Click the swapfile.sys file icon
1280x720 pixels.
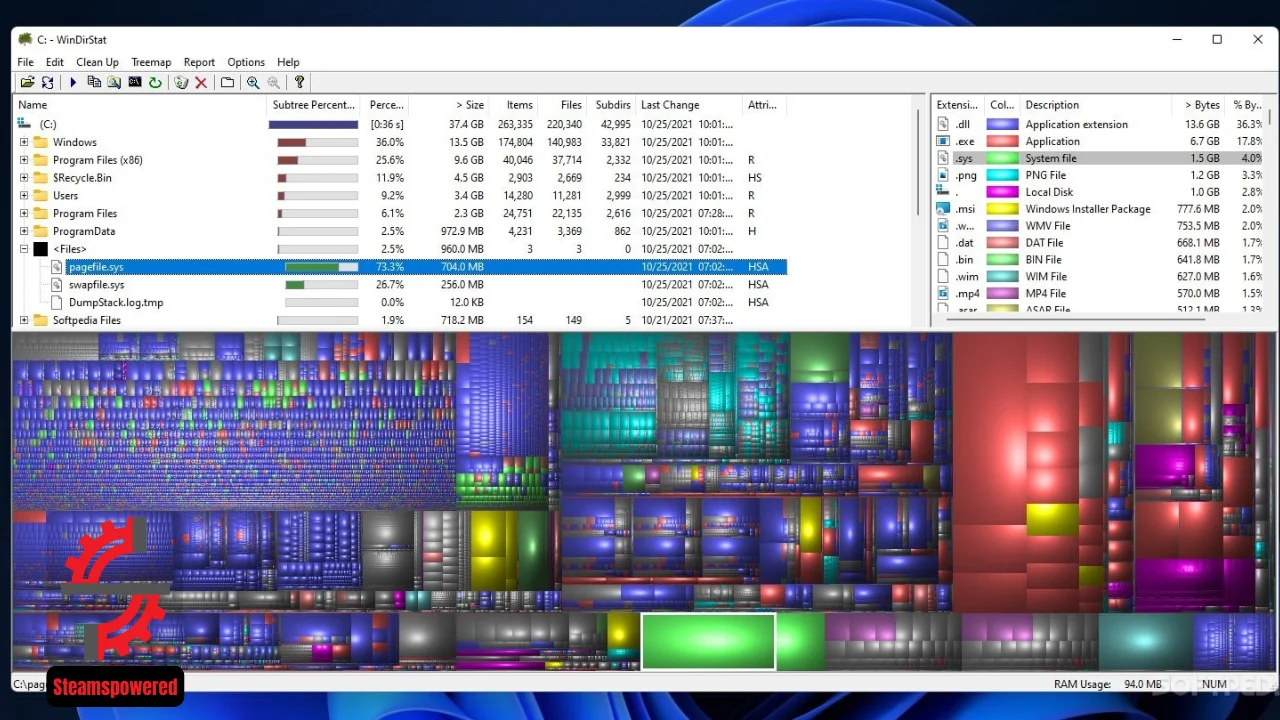click(x=57, y=285)
